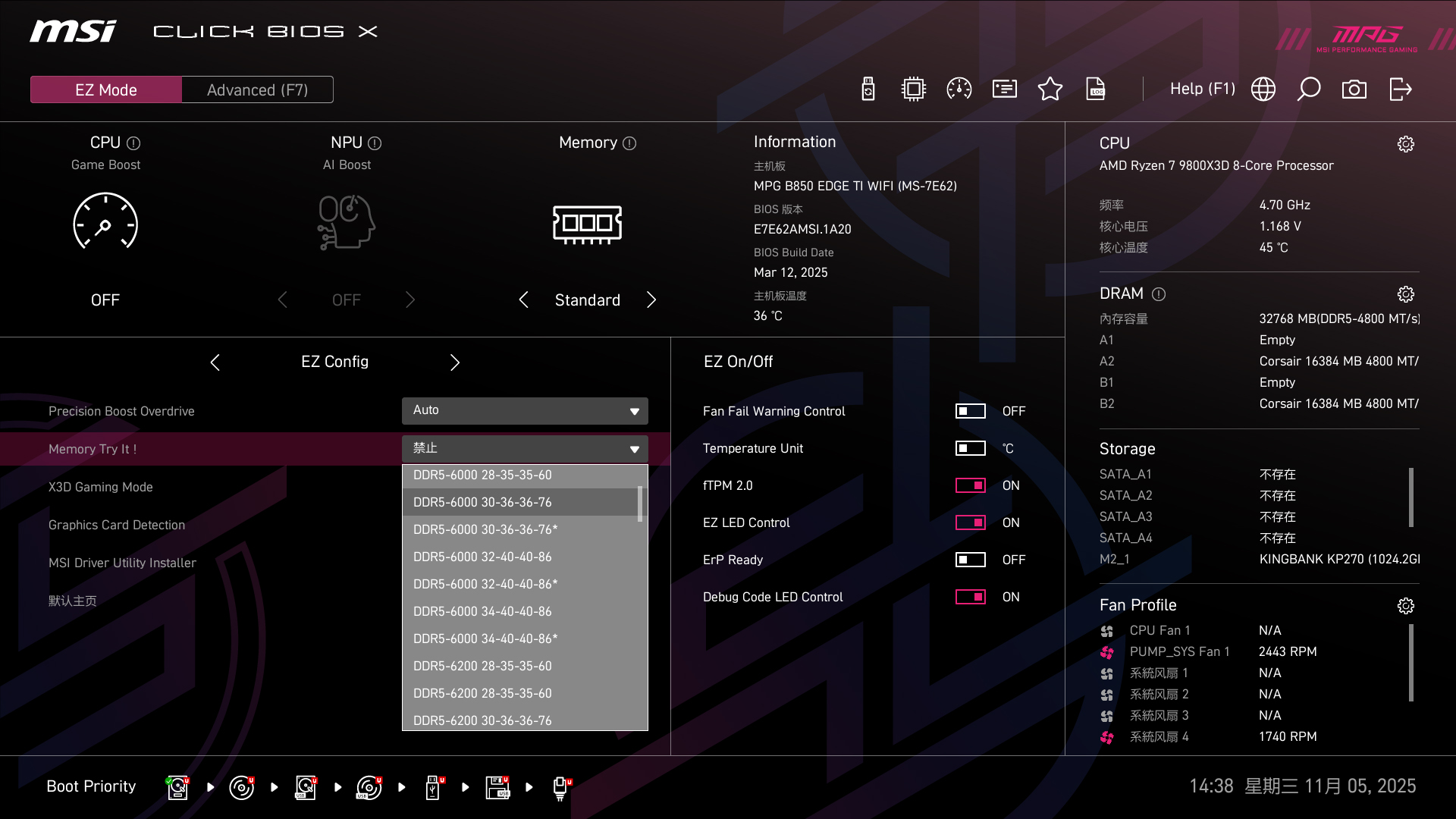The image size is (1456, 819).
Task: Click Help (F1) button
Action: point(1202,89)
